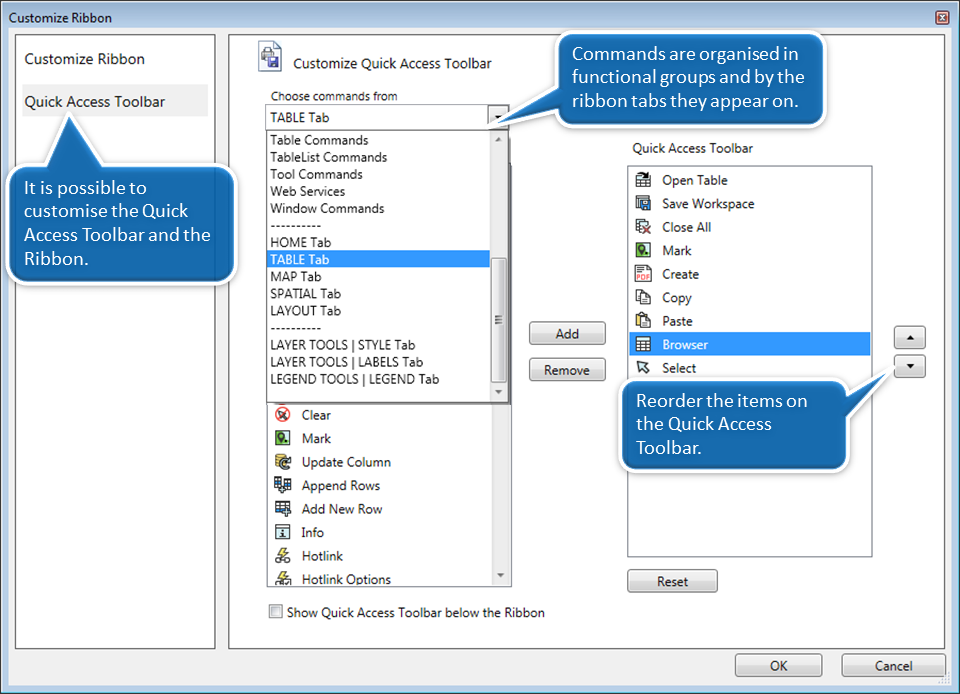Click commands list scrollbar down arrow
The width and height of the screenshot is (960, 694).
(501, 575)
